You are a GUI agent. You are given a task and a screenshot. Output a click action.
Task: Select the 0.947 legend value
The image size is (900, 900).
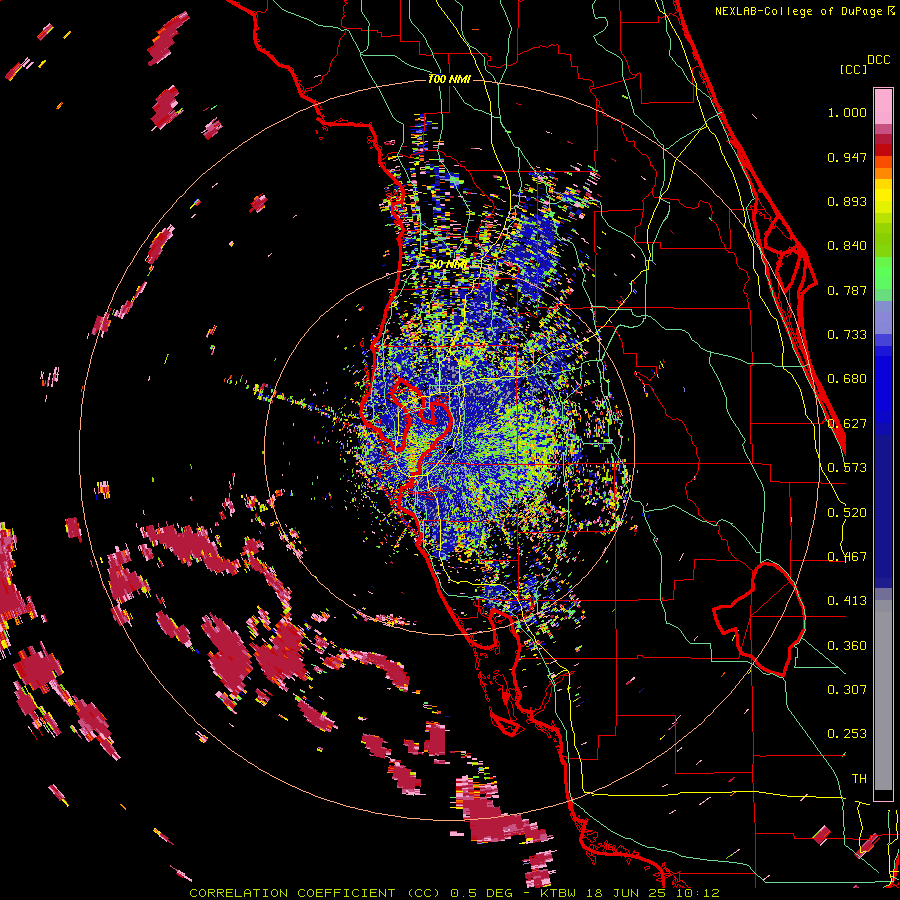coord(847,157)
